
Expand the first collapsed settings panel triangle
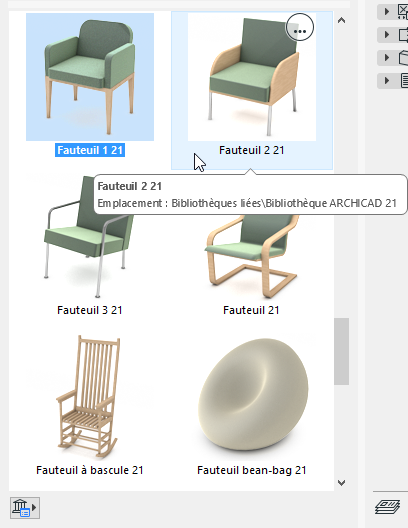tap(387, 11)
